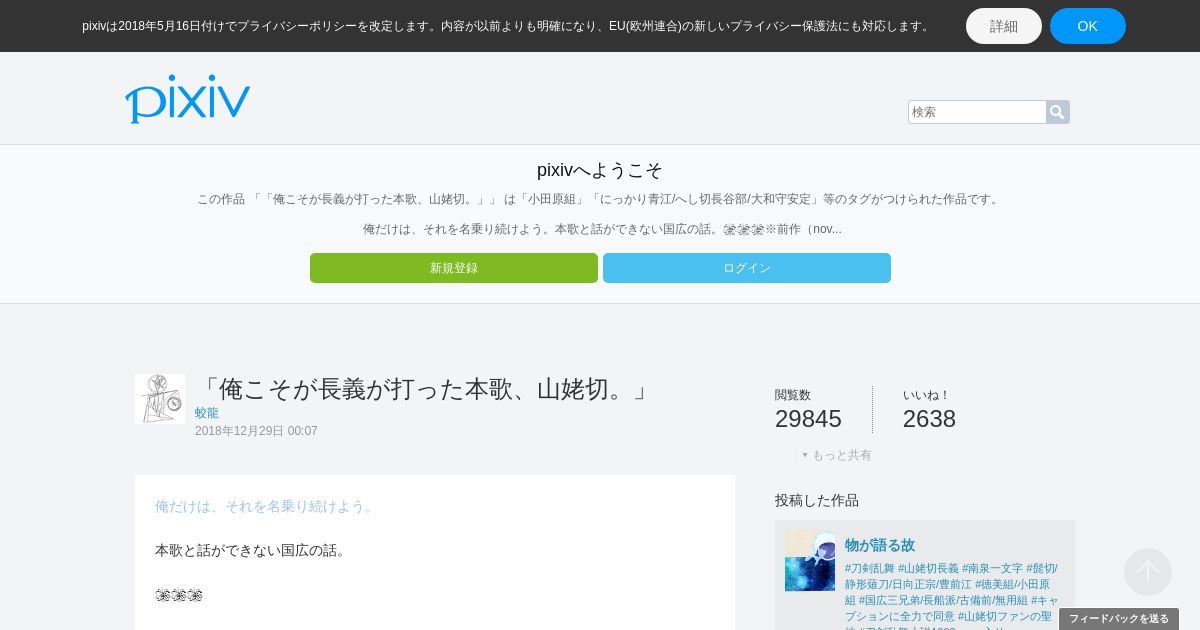Click the #徳美組/小田原組 tag
Image resolution: width=1200 pixels, height=630 pixels.
tap(1012, 584)
